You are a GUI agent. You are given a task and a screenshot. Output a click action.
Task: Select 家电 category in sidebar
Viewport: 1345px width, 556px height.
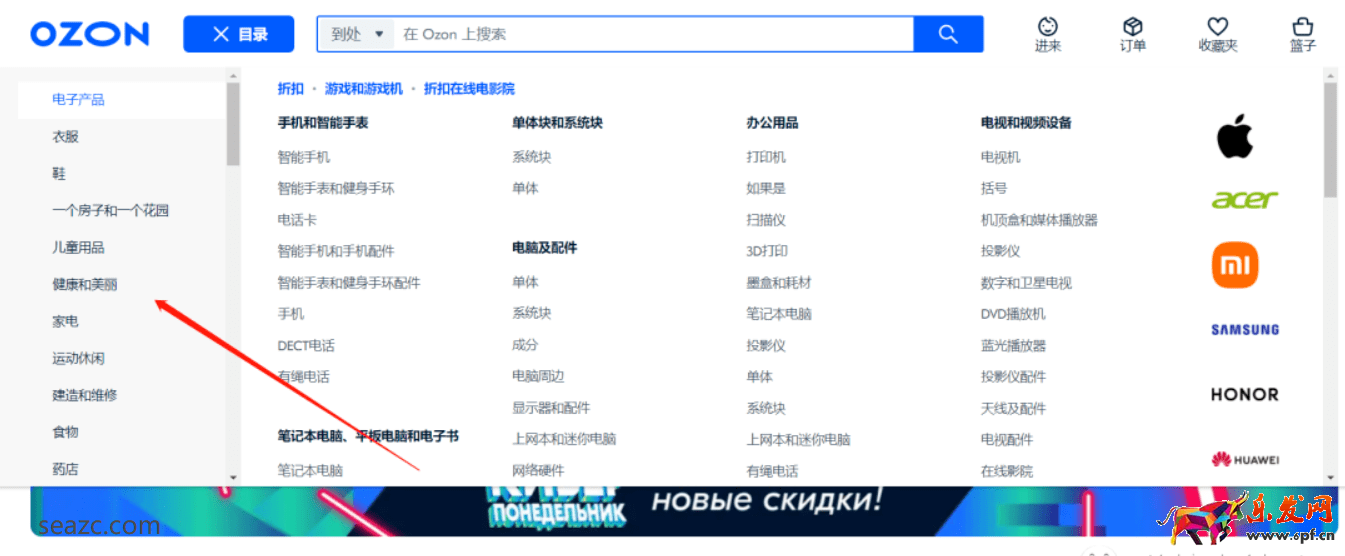pos(65,321)
